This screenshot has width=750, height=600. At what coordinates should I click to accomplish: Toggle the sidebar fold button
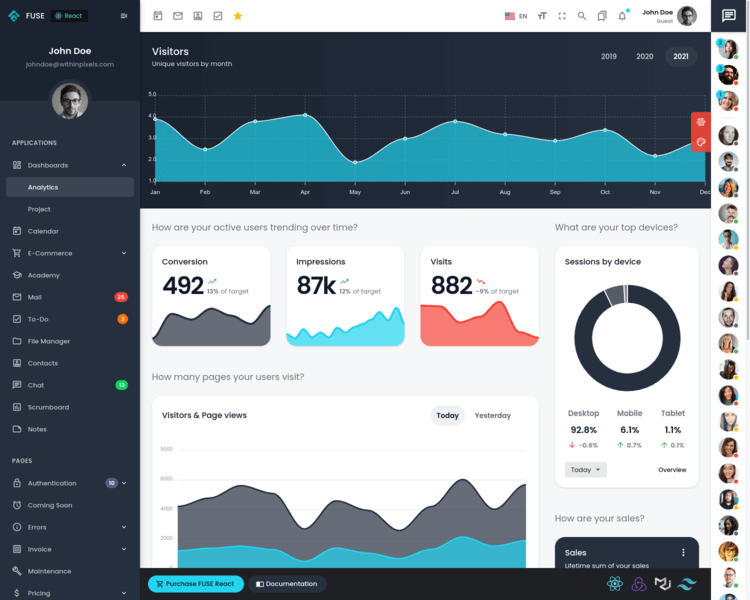[124, 16]
